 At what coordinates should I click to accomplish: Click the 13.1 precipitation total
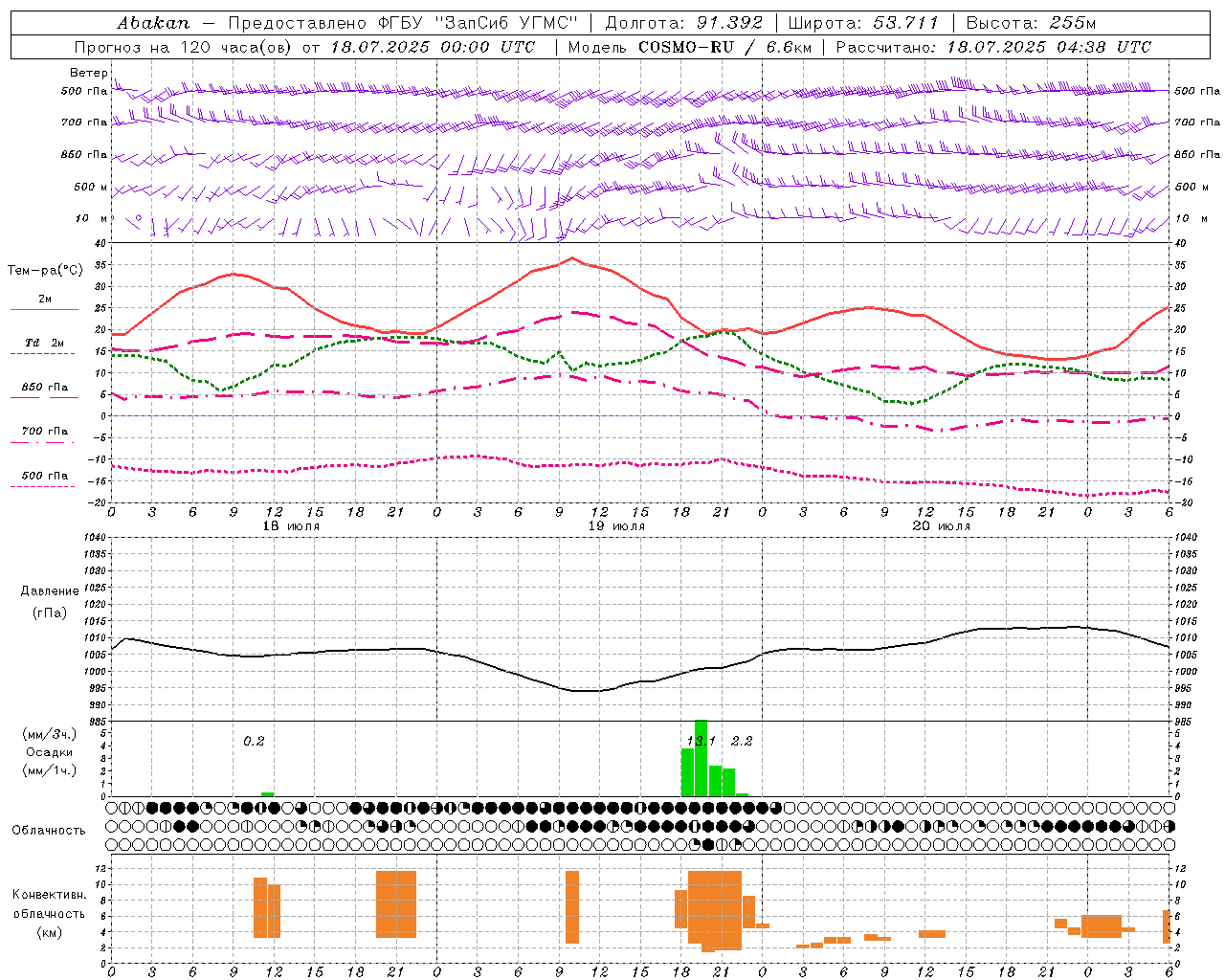click(702, 741)
